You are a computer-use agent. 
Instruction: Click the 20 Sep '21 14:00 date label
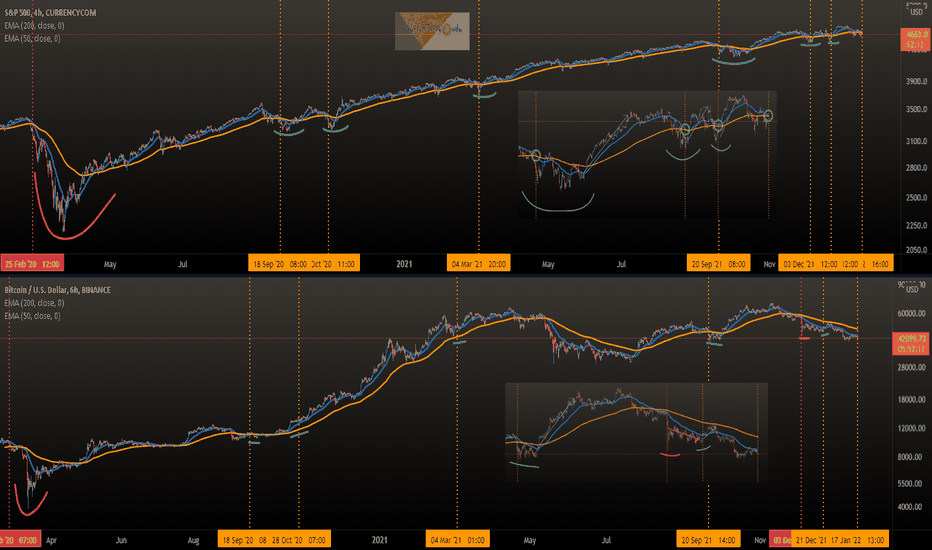[708, 540]
